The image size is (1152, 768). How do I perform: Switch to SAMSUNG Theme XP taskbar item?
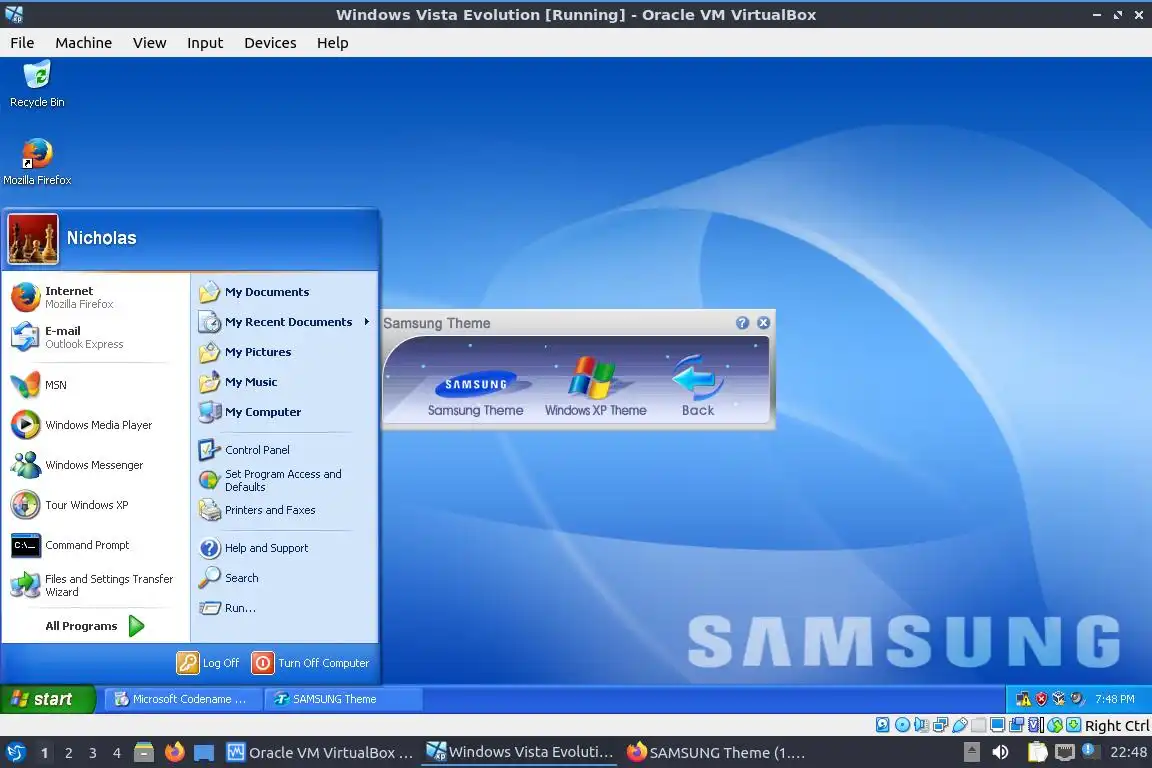pos(343,699)
